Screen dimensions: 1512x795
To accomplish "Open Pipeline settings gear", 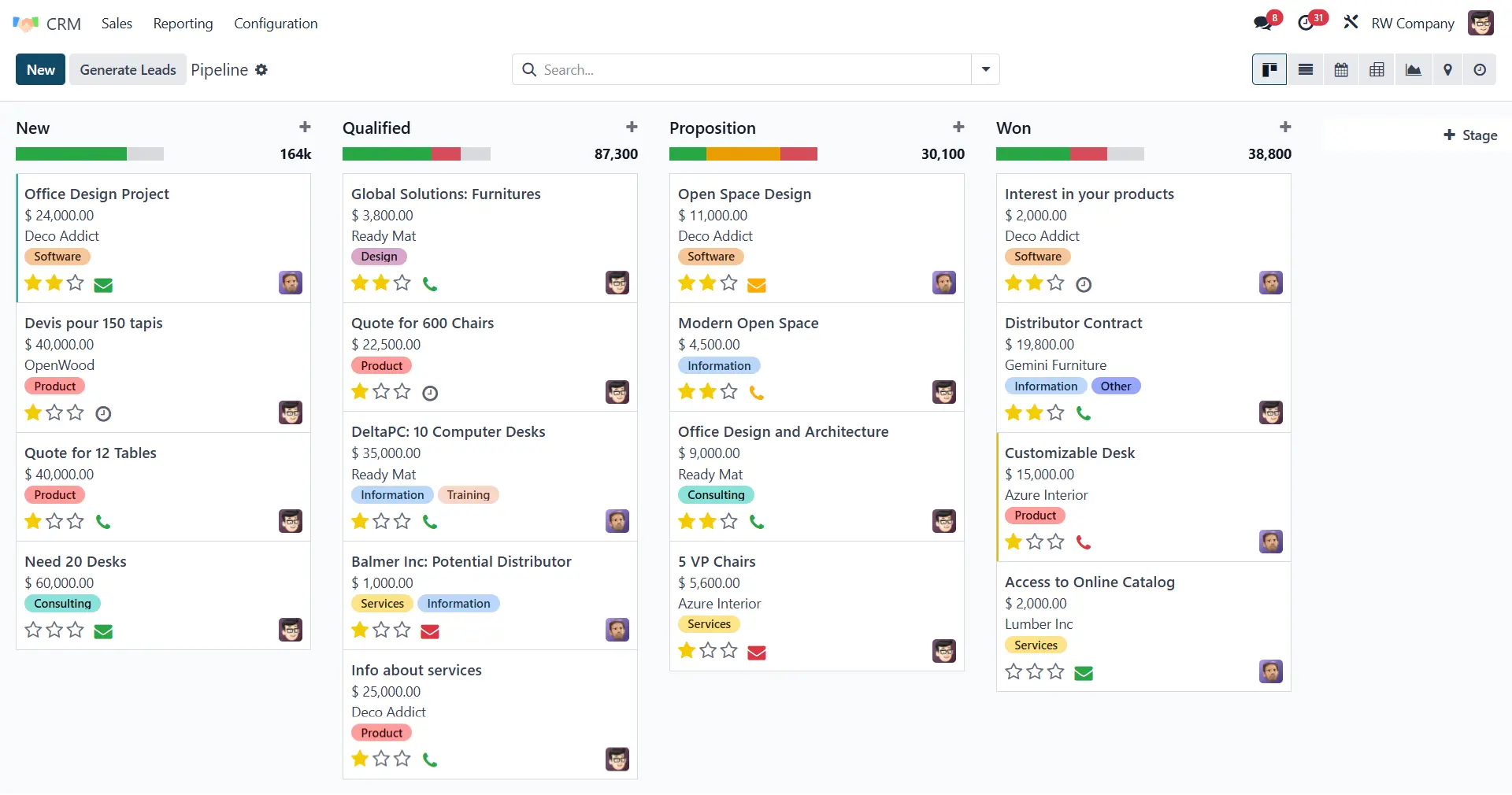I will [261, 70].
